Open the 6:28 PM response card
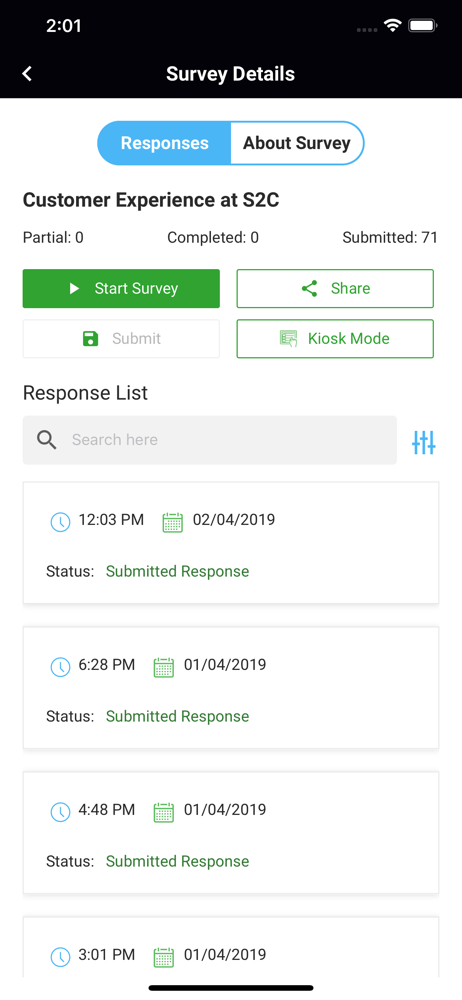The width and height of the screenshot is (462, 1000). (x=231, y=688)
